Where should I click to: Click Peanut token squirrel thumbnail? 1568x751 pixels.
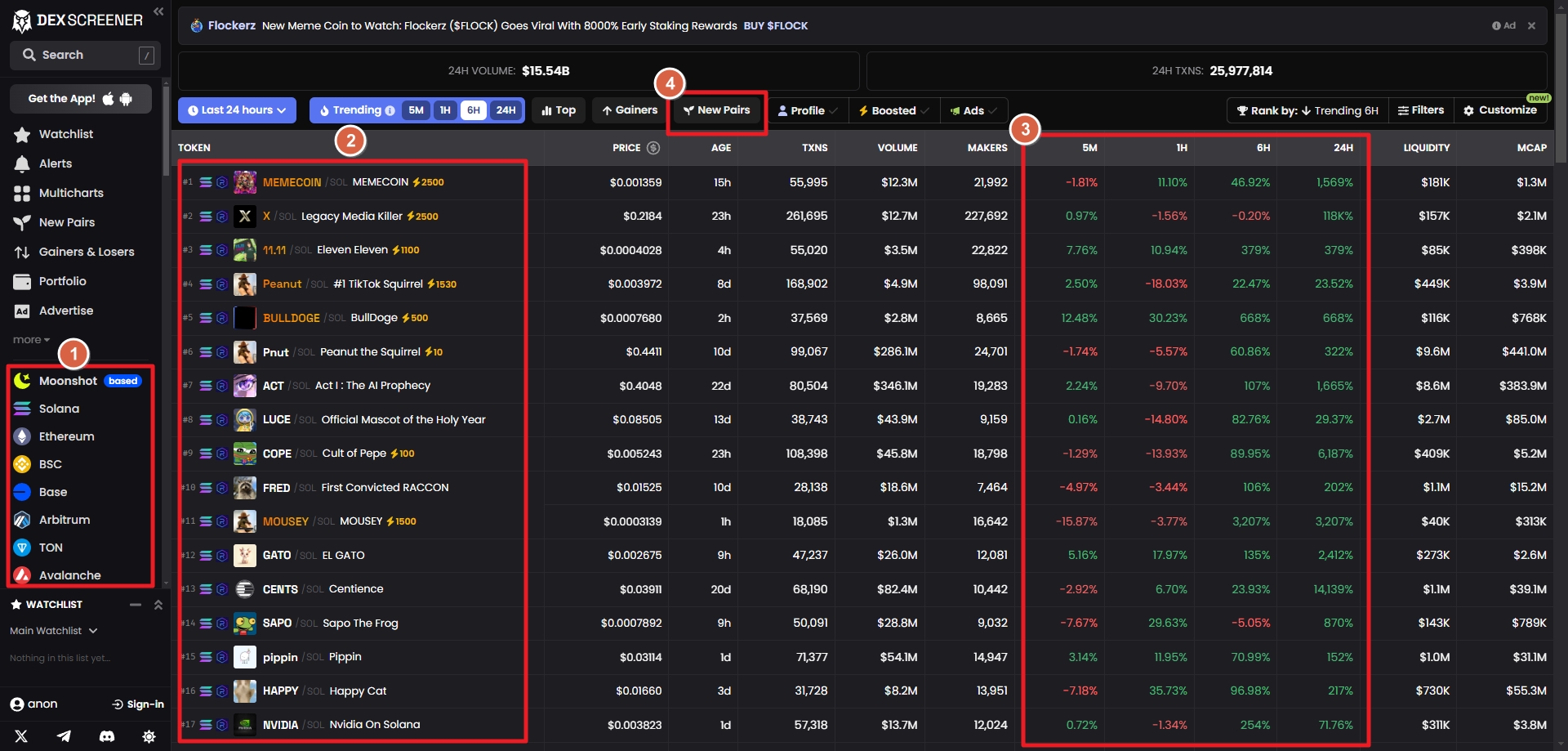click(245, 284)
